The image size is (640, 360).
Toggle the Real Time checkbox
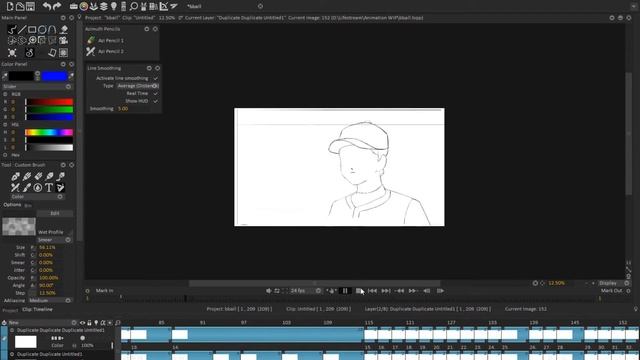155,93
